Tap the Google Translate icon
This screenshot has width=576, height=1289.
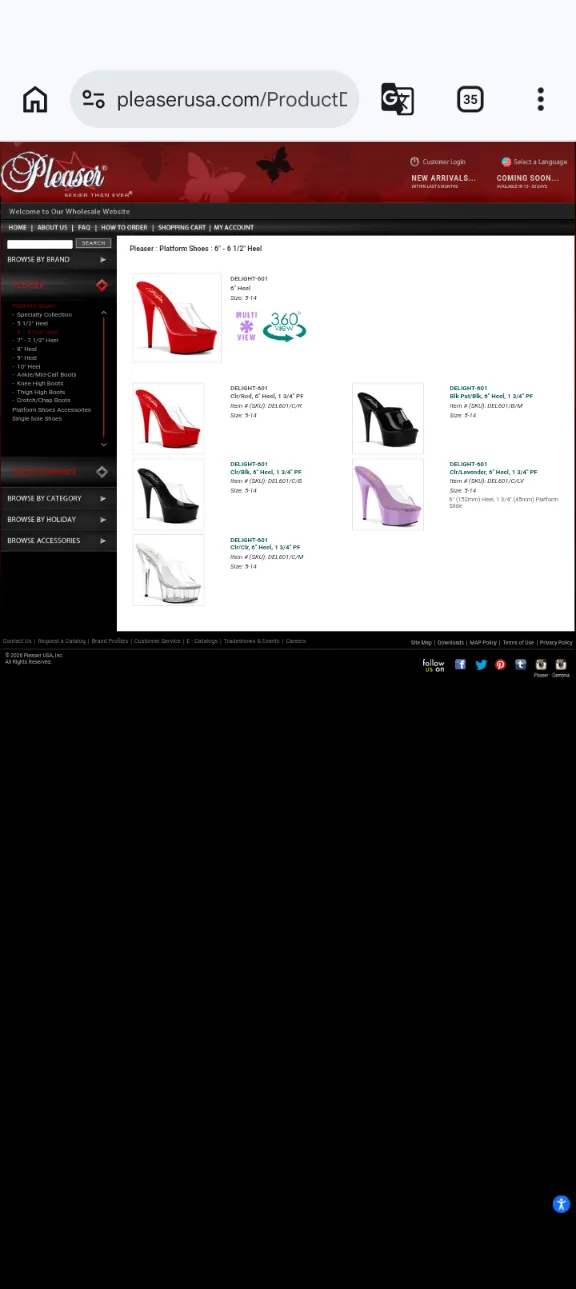[397, 99]
